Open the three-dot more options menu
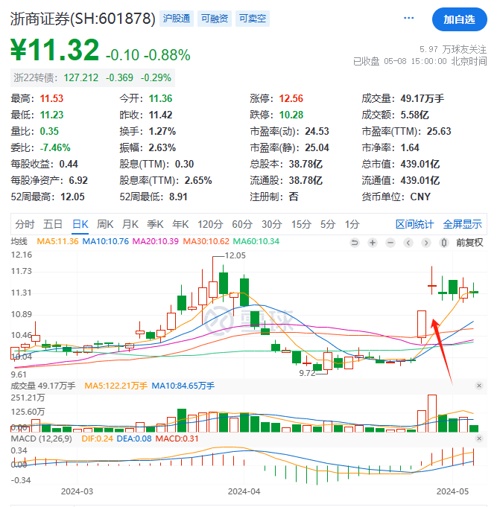 [409, 18]
